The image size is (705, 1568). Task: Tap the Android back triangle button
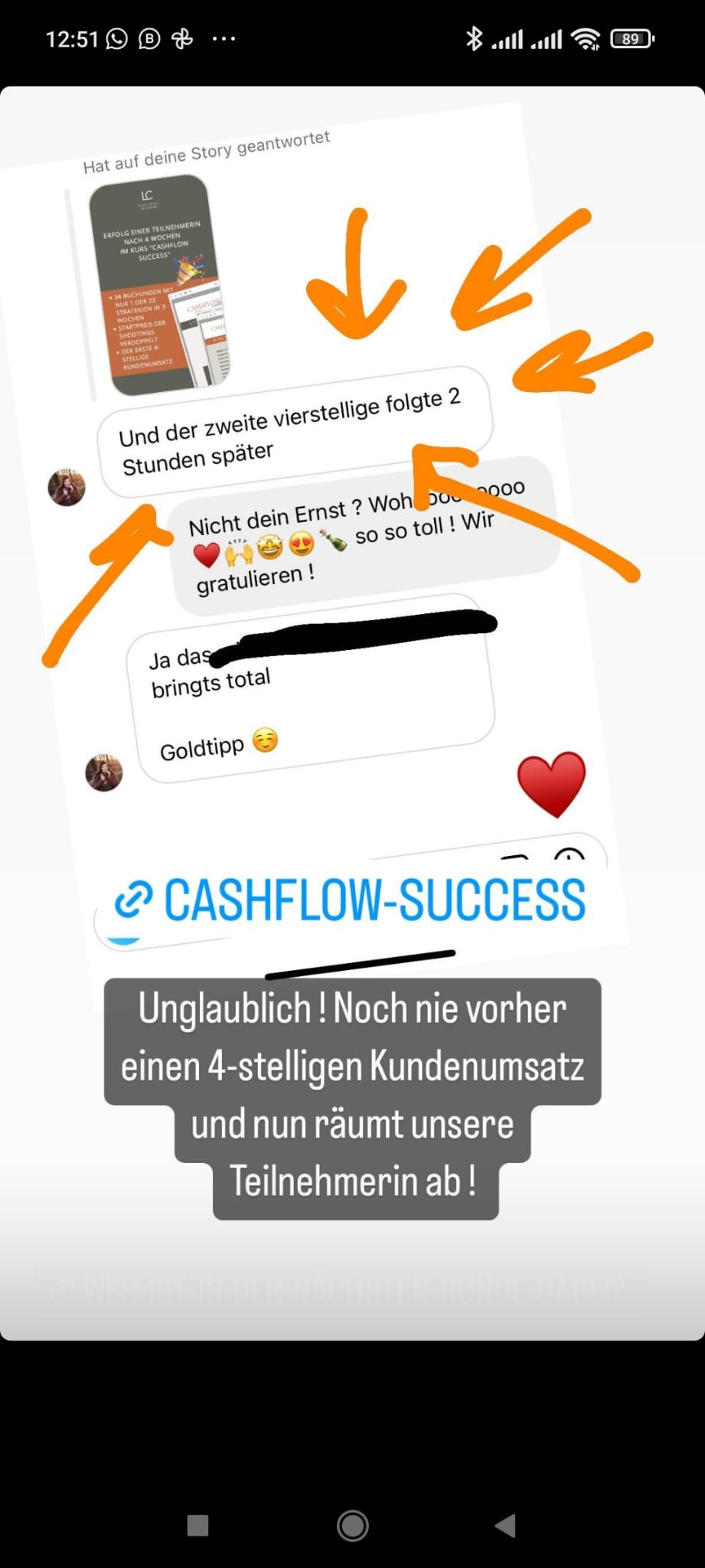pos(506,1525)
